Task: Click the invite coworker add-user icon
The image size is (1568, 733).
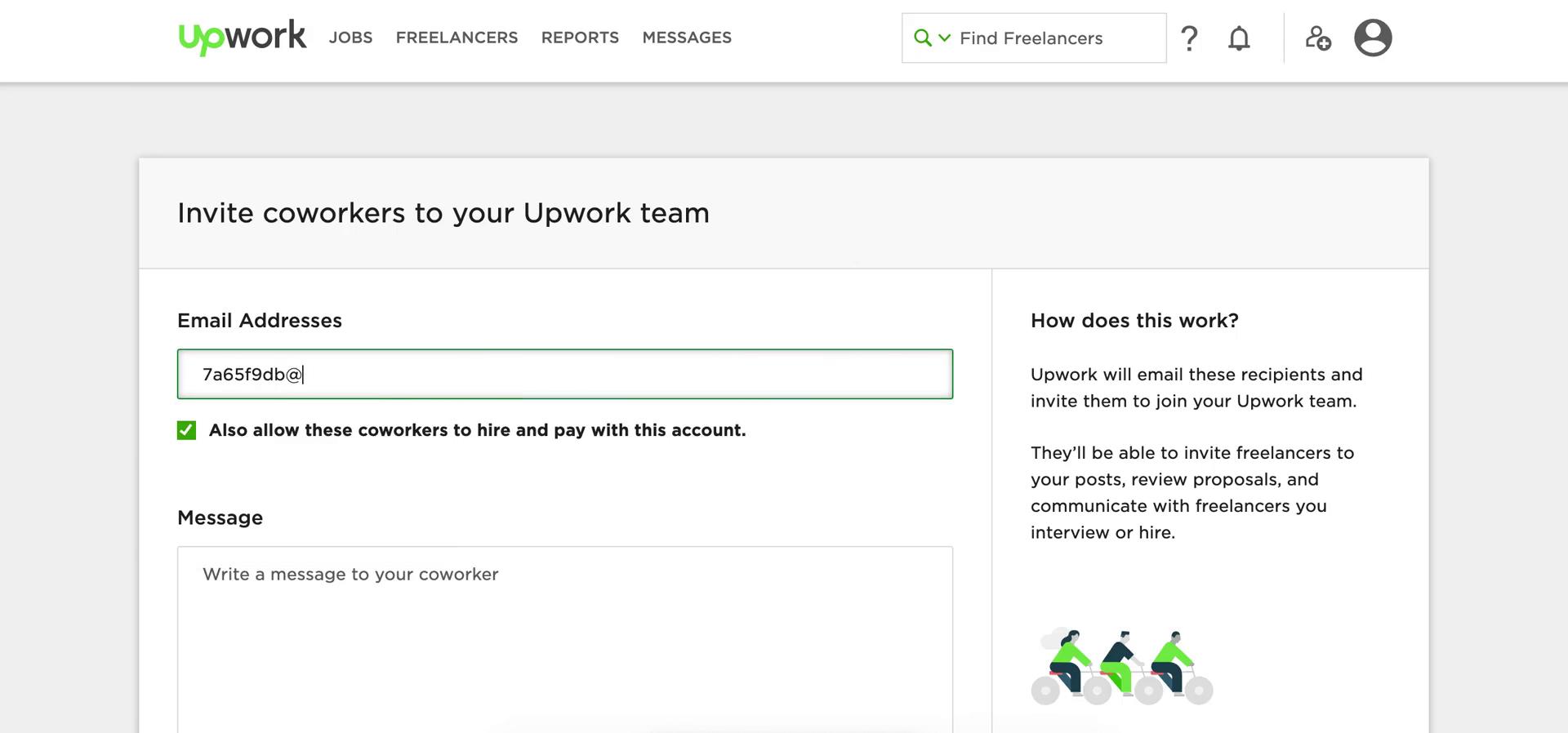Action: [1318, 38]
